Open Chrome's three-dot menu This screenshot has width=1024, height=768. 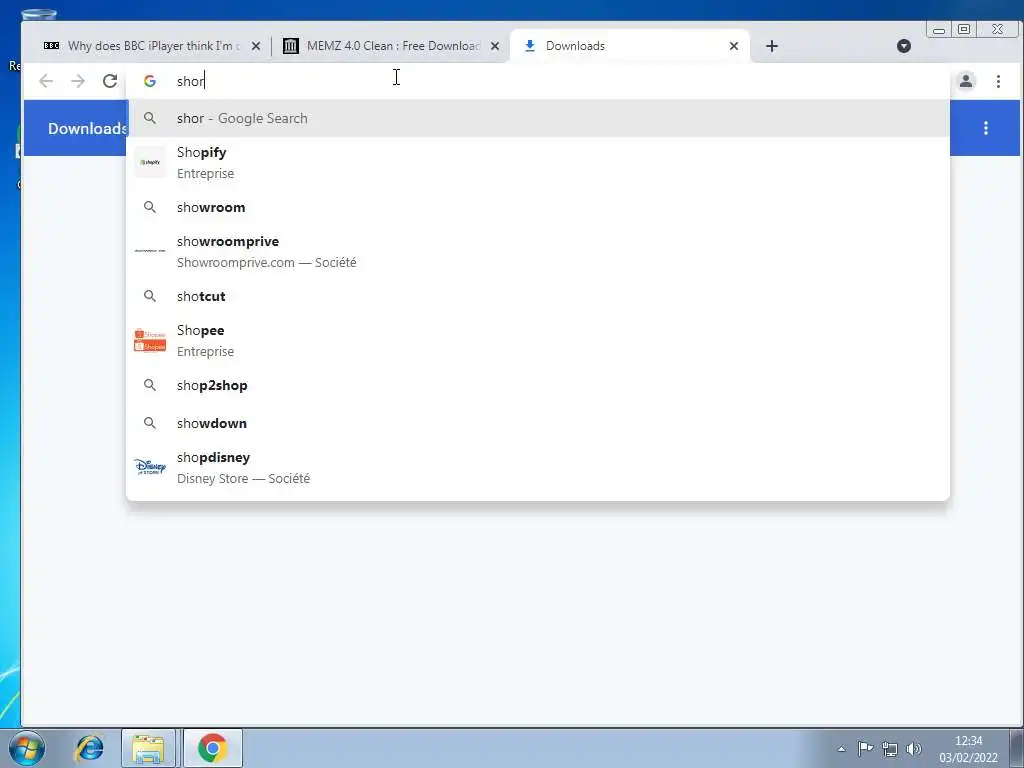(998, 81)
